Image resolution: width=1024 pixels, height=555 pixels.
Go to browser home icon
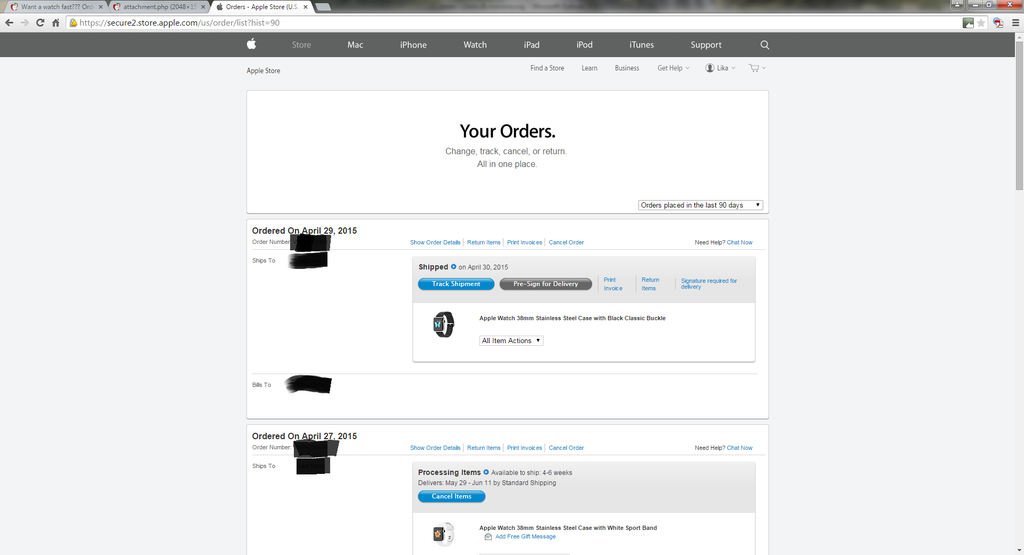tap(56, 22)
